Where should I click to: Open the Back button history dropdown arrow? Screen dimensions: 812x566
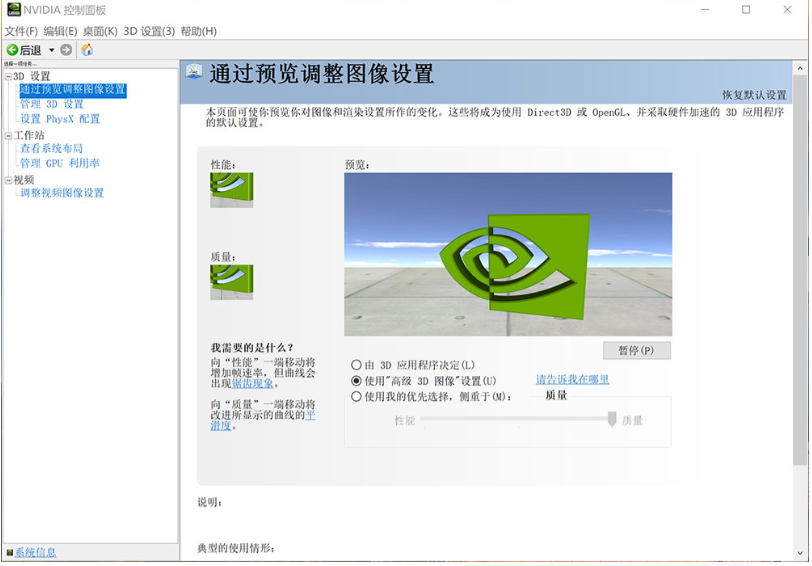pos(52,50)
